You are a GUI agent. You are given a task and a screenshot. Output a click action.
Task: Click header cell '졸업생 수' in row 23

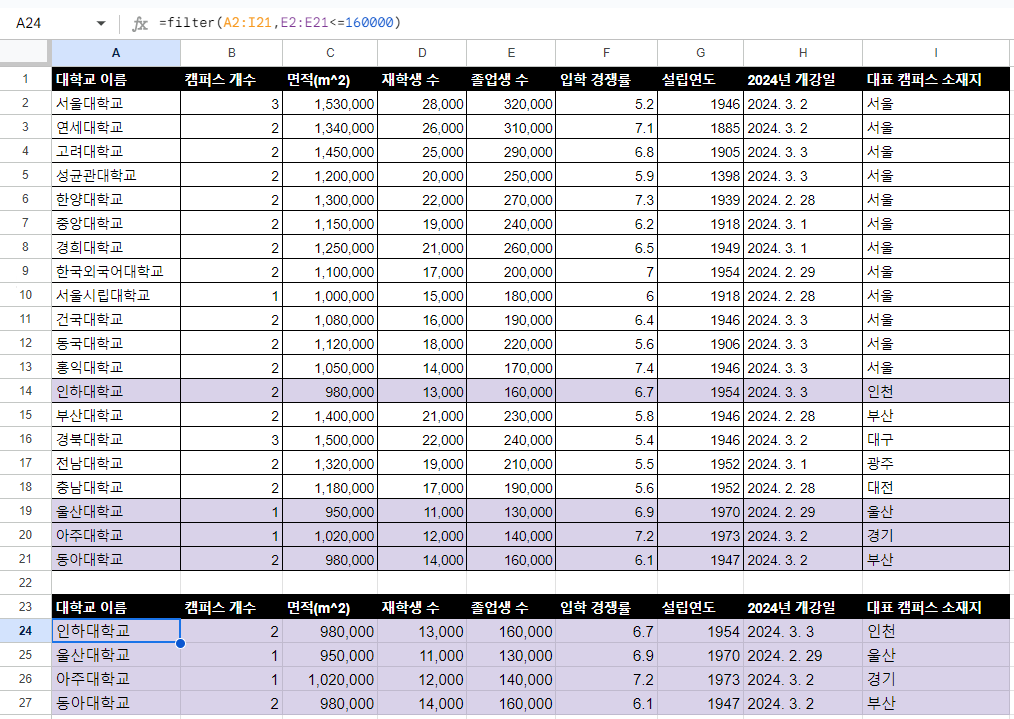(511, 607)
